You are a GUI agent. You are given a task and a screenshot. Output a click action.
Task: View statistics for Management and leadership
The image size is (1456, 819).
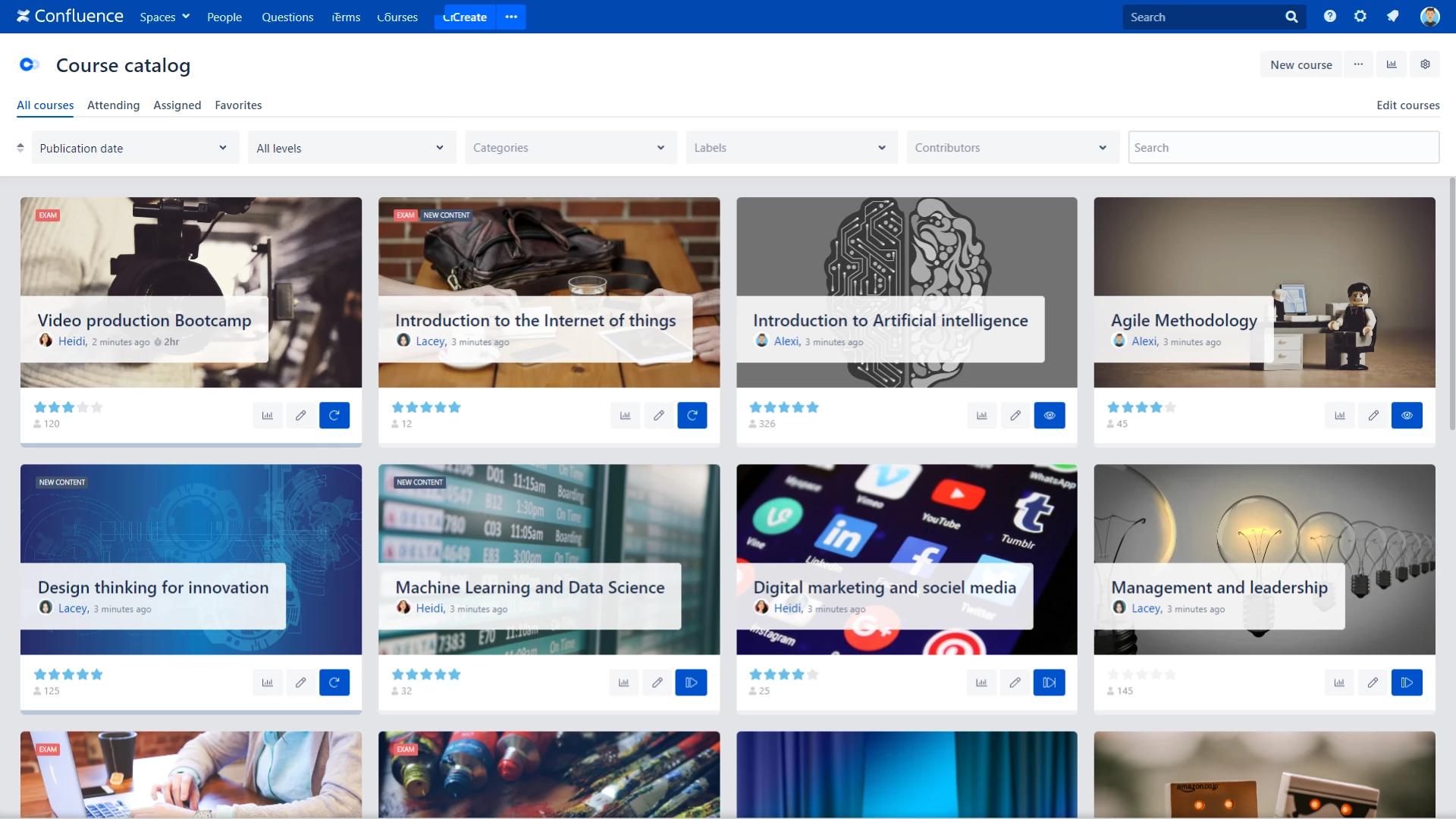click(1339, 682)
